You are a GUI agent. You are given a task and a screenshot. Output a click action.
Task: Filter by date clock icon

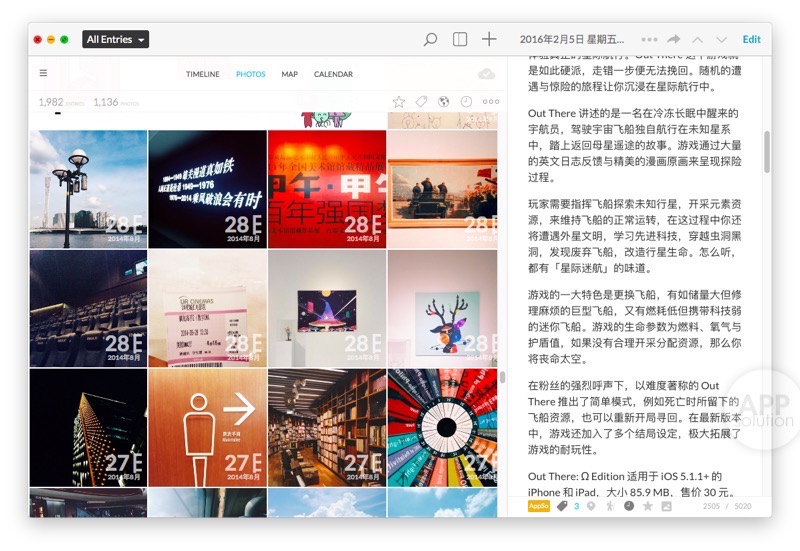click(466, 102)
